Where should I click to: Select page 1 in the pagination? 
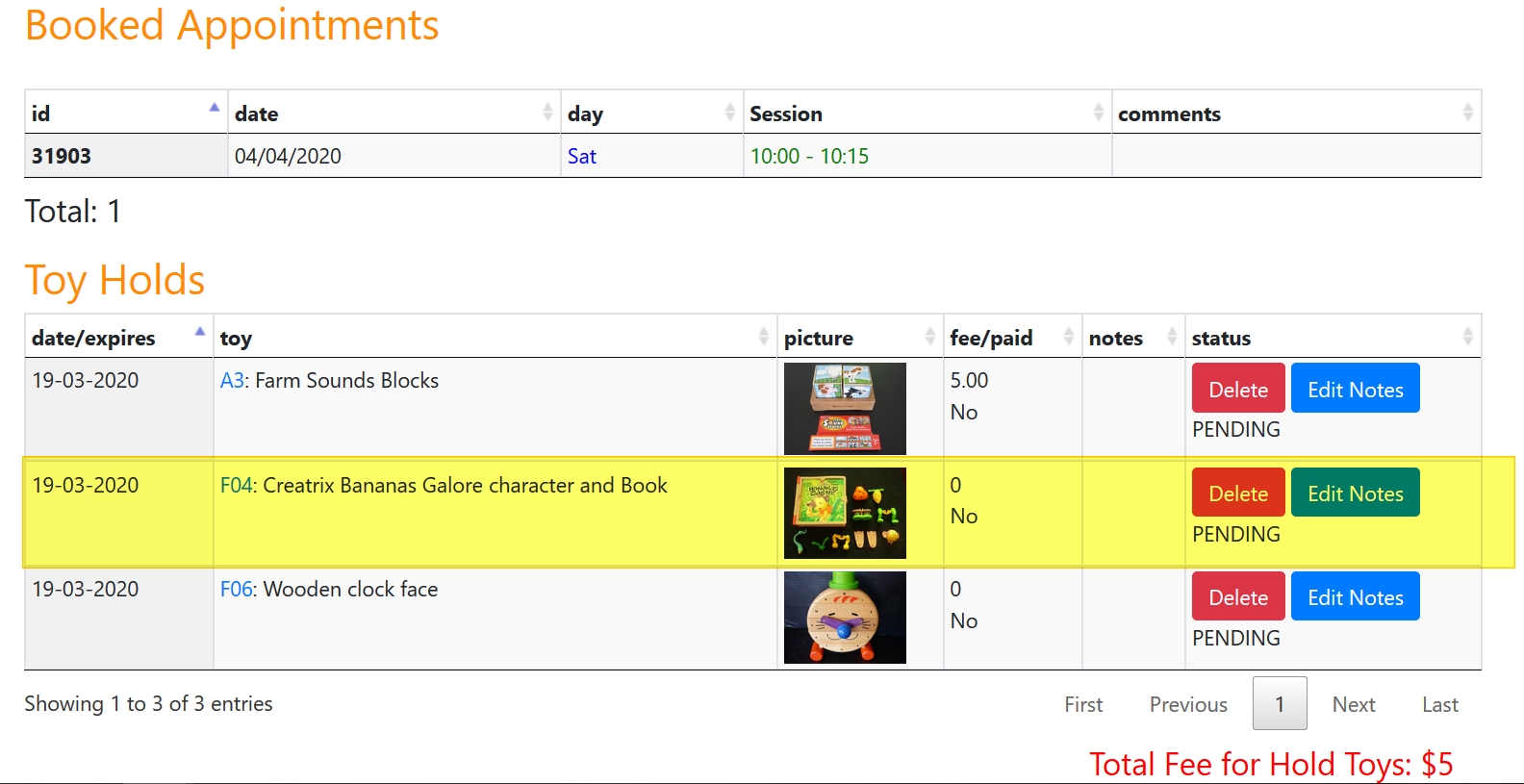pos(1279,704)
